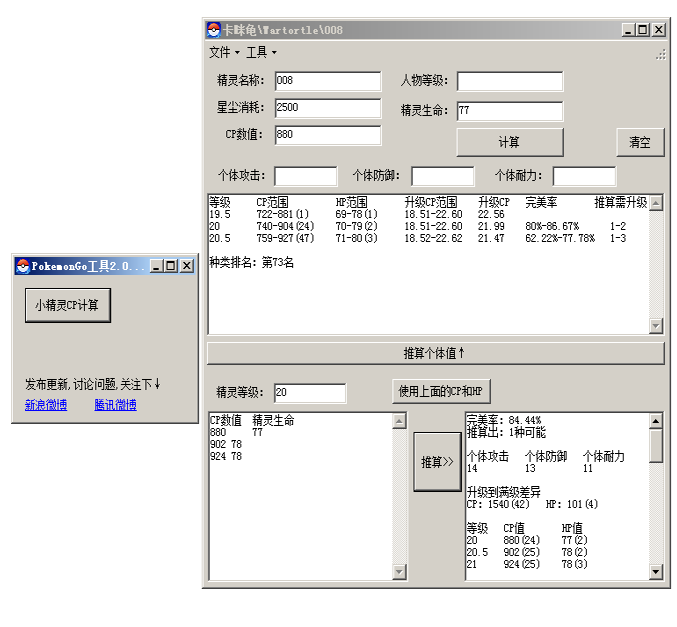The height and width of the screenshot is (627, 677).
Task: Select the 759-927(47) CP range cell
Action: point(285,238)
